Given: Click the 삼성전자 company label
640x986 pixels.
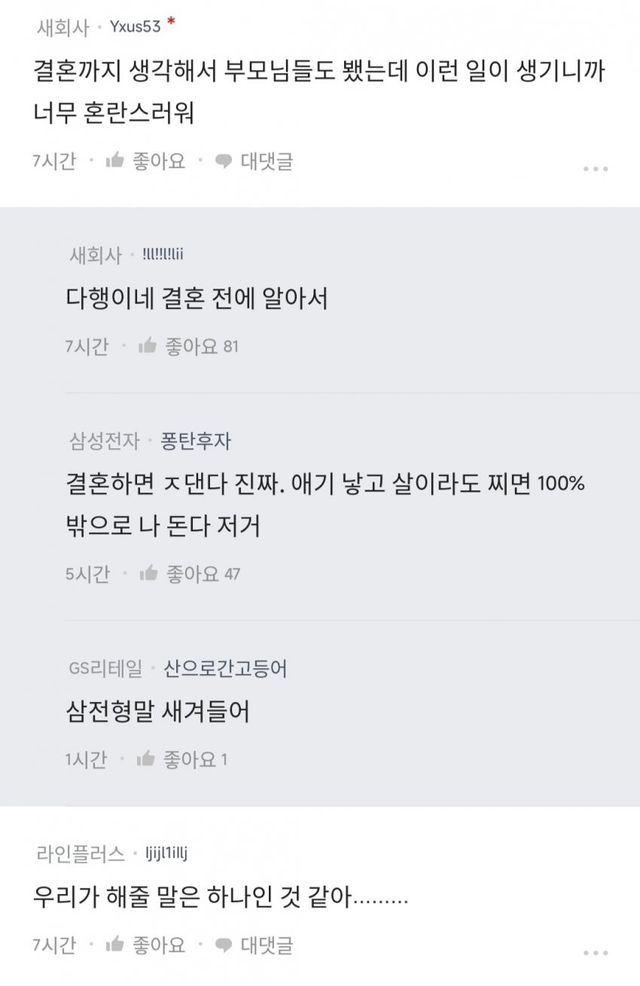Looking at the screenshot, I should coord(103,441).
